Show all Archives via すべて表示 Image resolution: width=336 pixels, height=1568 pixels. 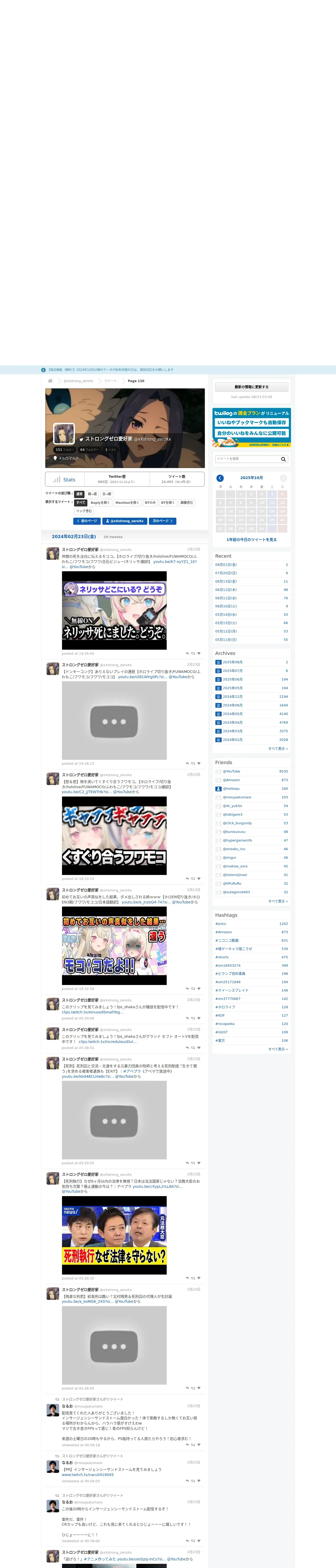coord(278,749)
